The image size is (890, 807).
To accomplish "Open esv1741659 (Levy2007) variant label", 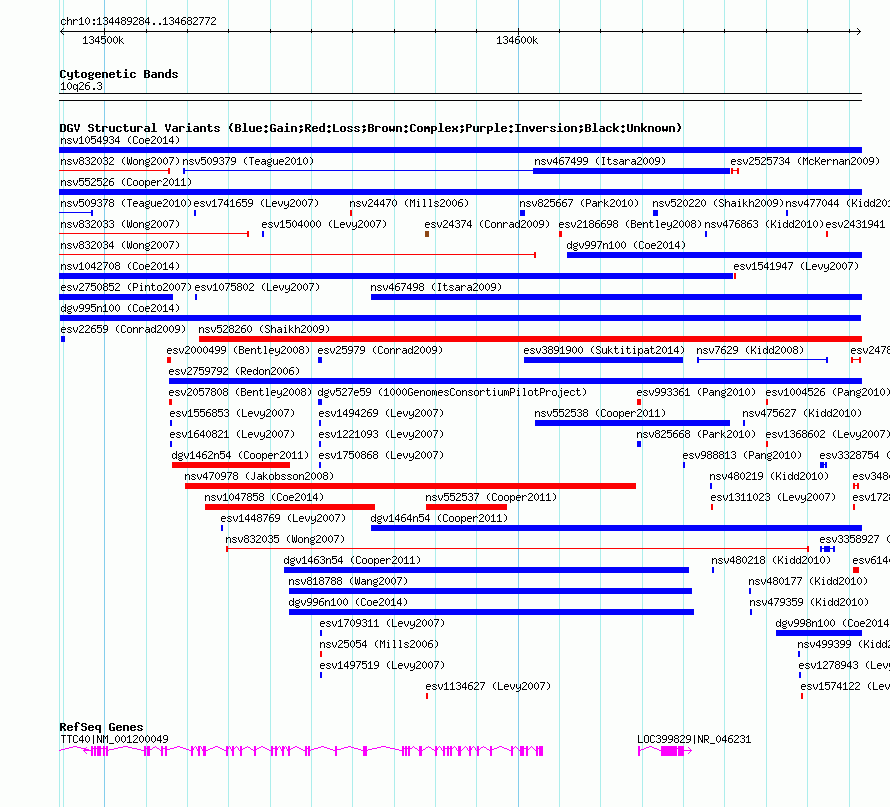I will [x=257, y=203].
